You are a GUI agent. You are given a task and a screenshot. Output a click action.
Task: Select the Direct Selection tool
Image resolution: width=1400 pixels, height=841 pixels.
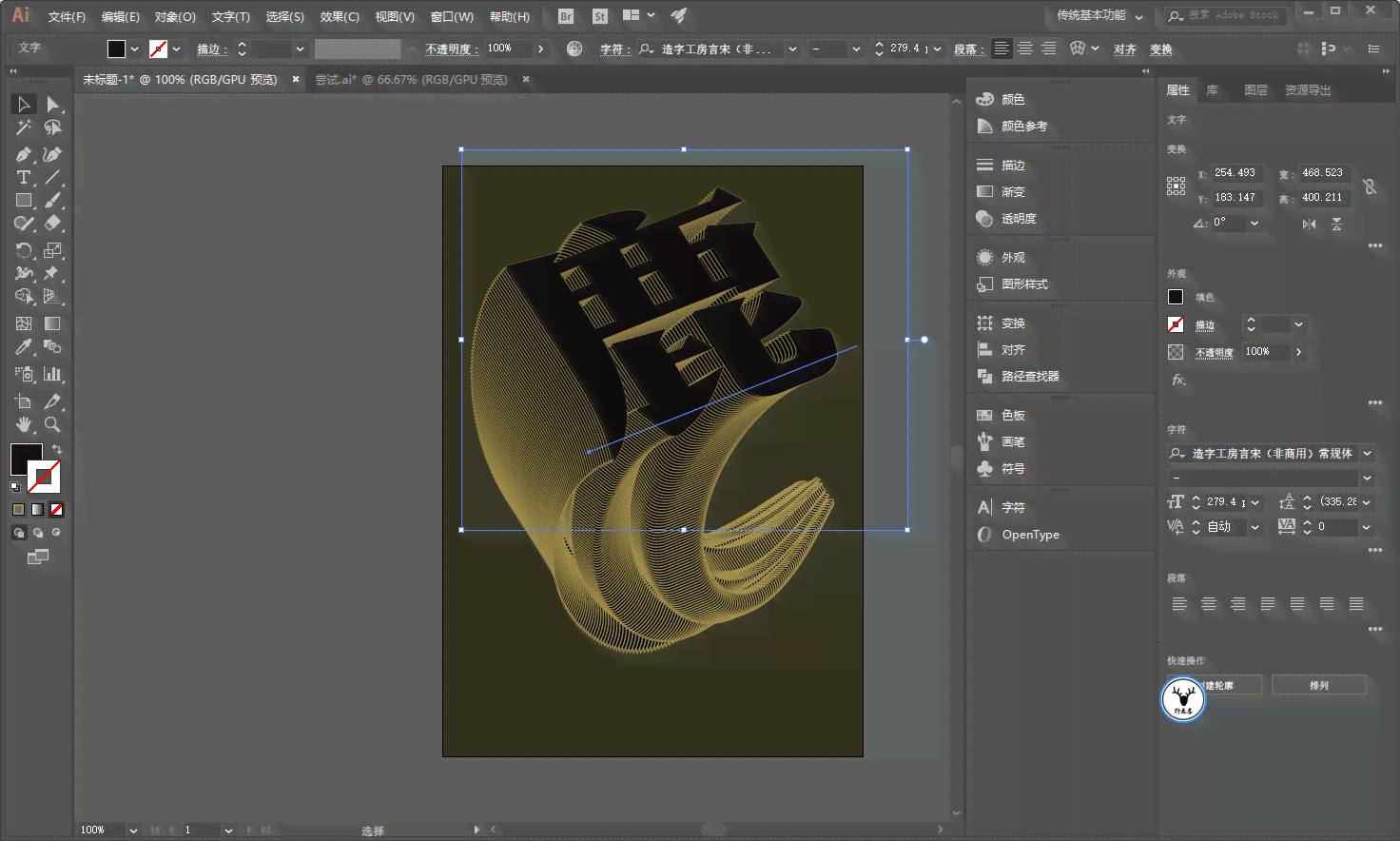pyautogui.click(x=53, y=104)
